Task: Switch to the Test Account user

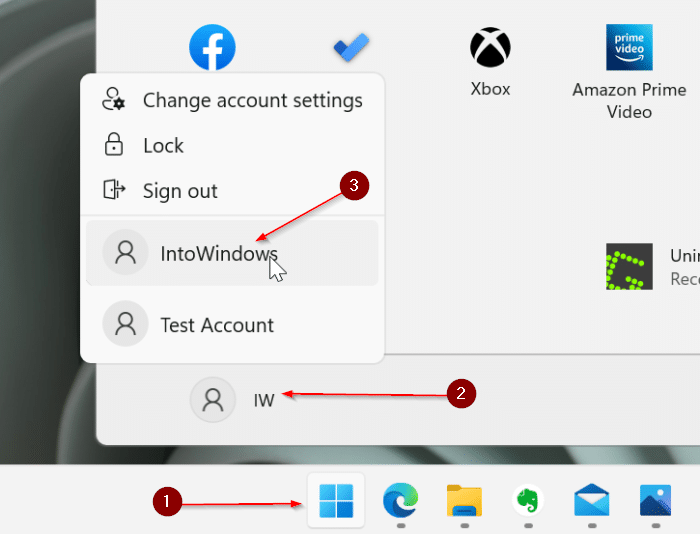Action: tap(232, 325)
